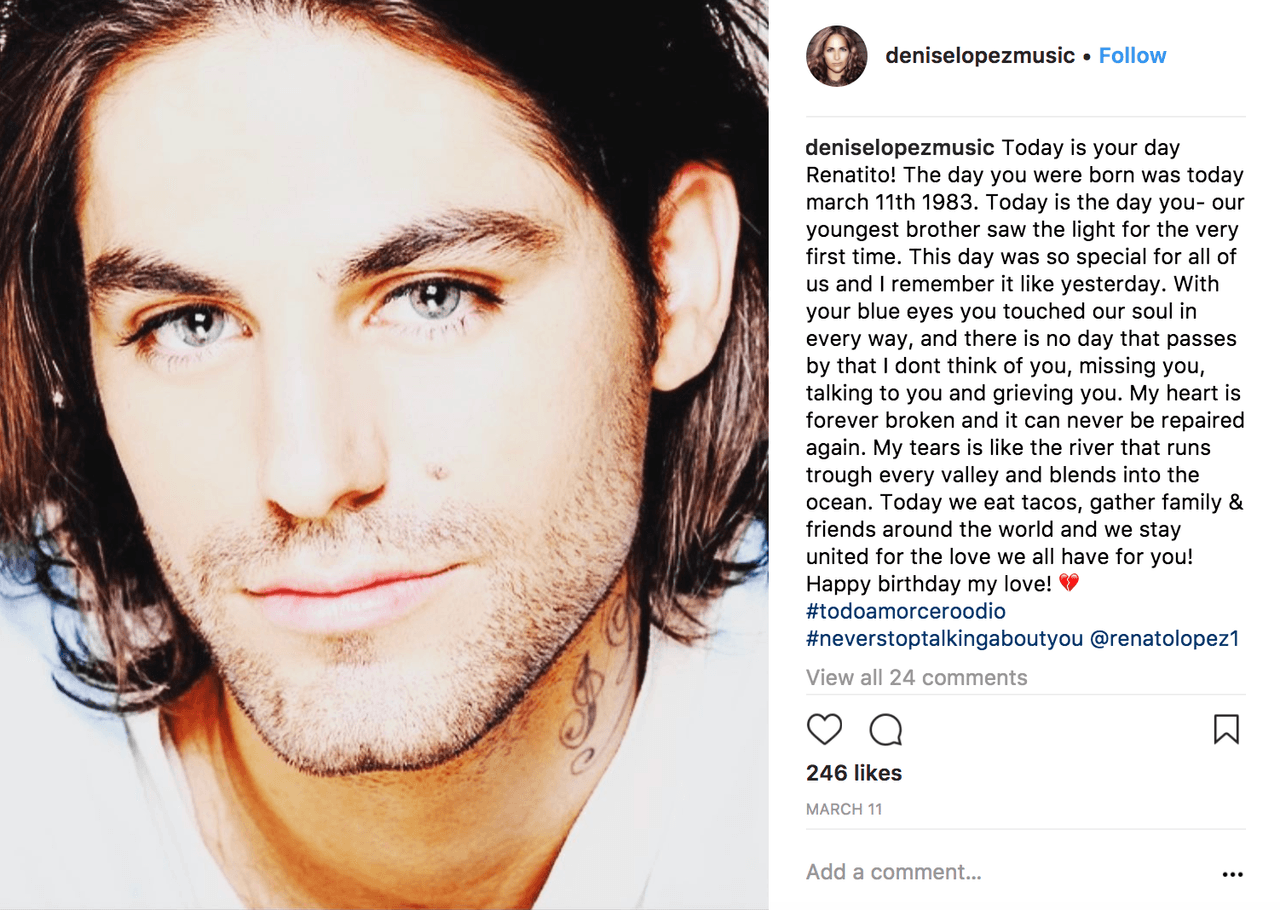Open the three-dot more options menu
The height and width of the screenshot is (910, 1280).
pos(1232,874)
